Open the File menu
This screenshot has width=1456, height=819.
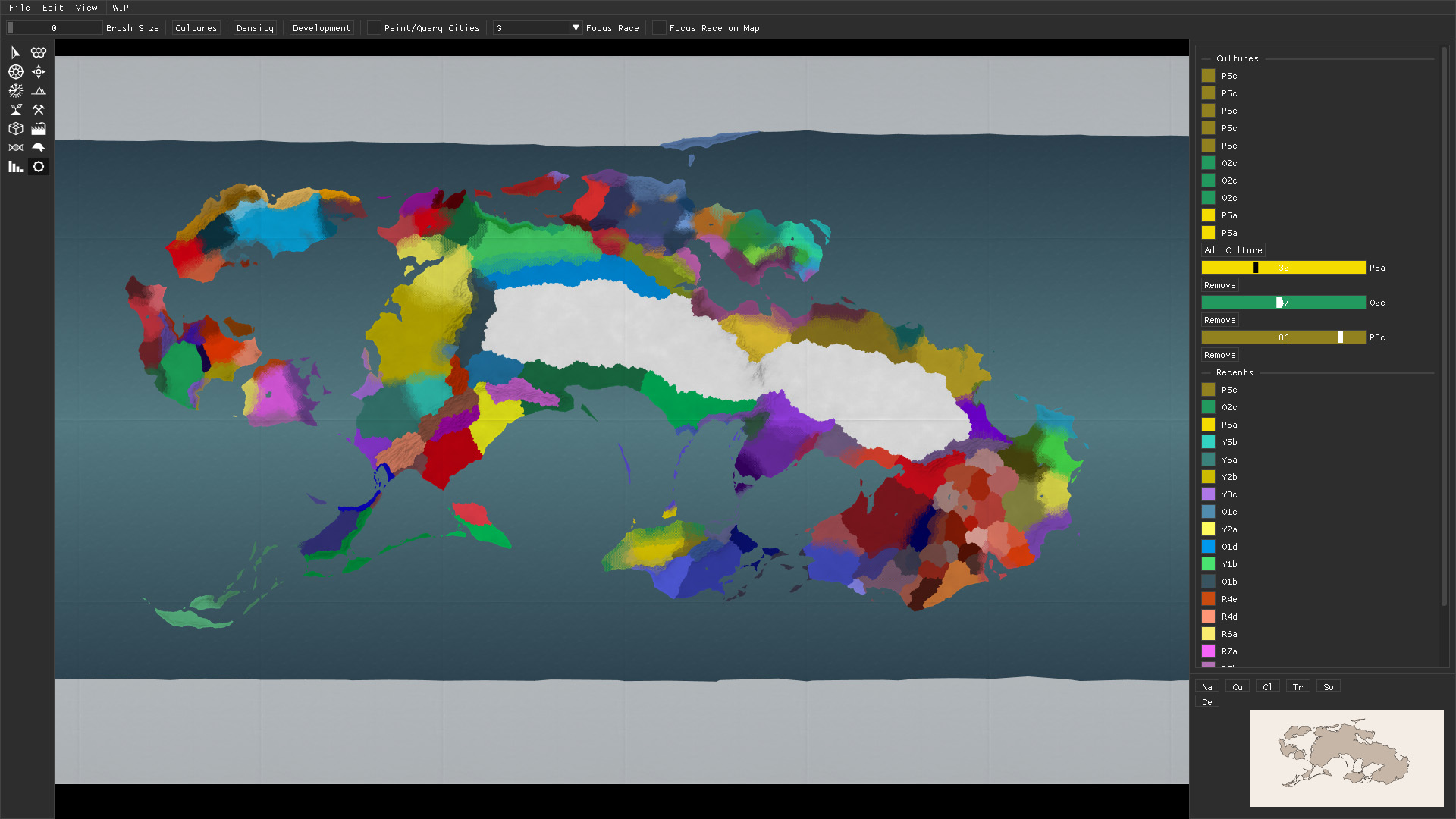[x=20, y=8]
